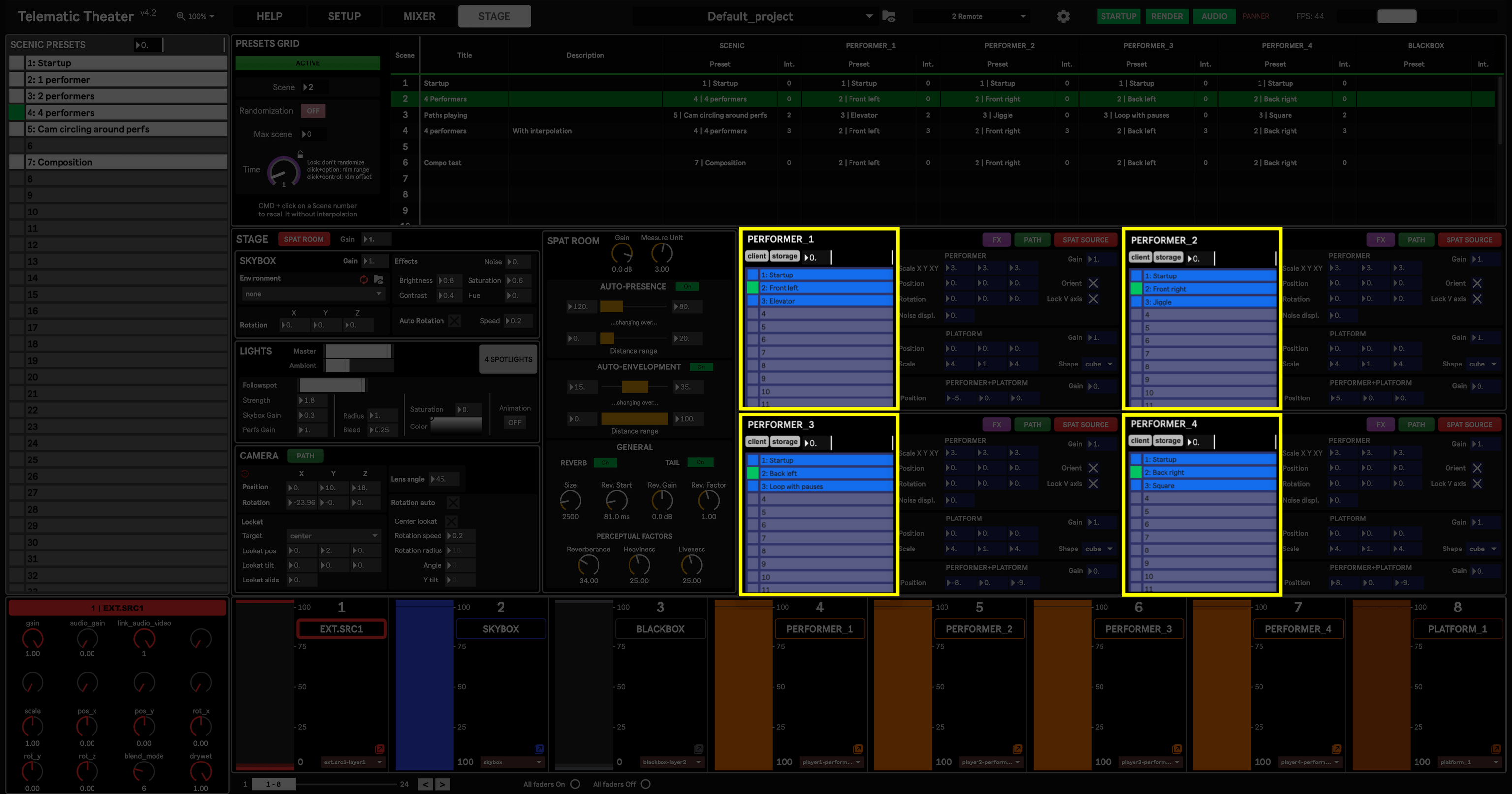This screenshot has width=1512, height=794.
Task: Switch to the MIXER tab
Action: pyautogui.click(x=419, y=16)
